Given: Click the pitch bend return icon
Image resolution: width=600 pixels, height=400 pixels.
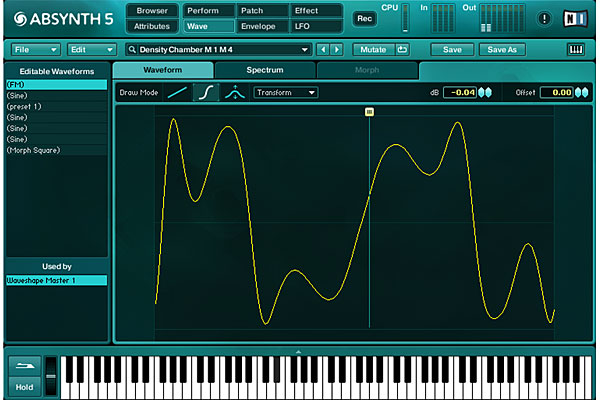Looking at the screenshot, I should point(24,366).
